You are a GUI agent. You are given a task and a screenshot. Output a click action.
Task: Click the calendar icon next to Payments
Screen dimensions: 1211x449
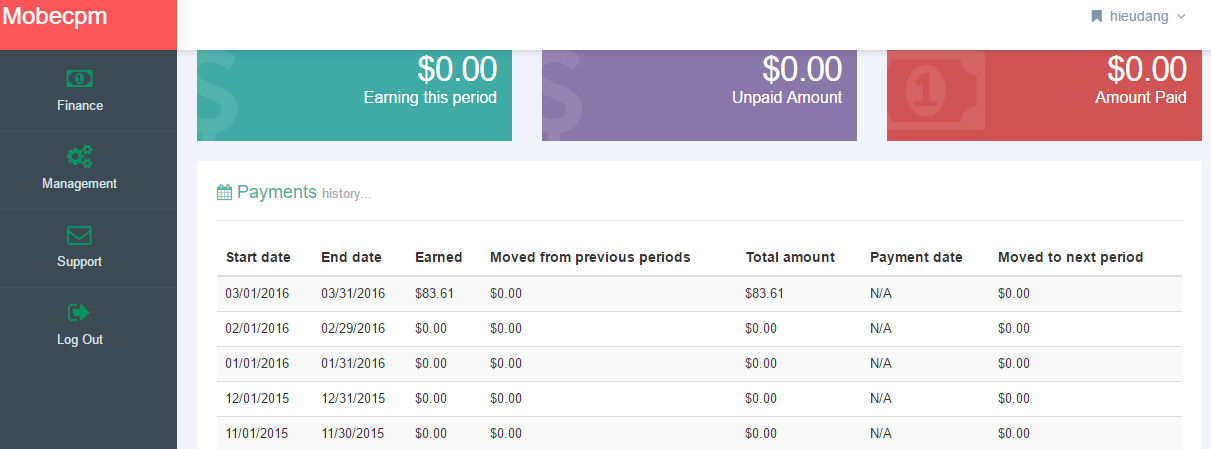(225, 193)
